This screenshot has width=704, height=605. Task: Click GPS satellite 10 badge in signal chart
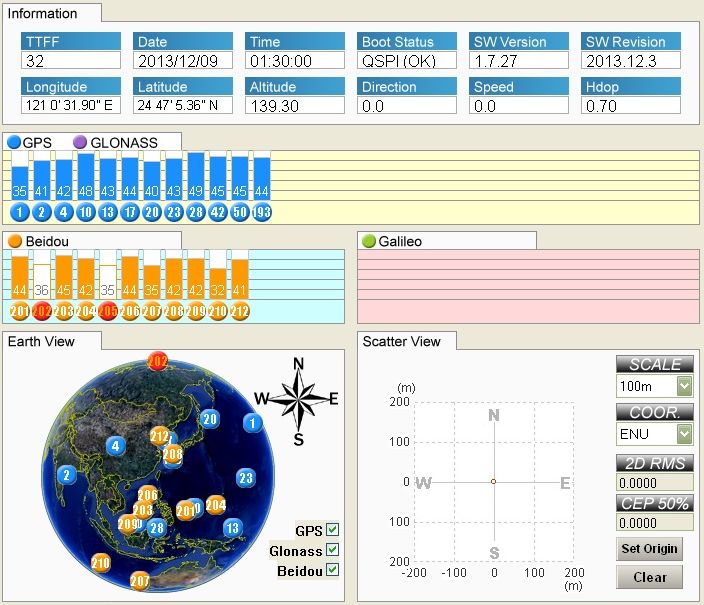86,212
